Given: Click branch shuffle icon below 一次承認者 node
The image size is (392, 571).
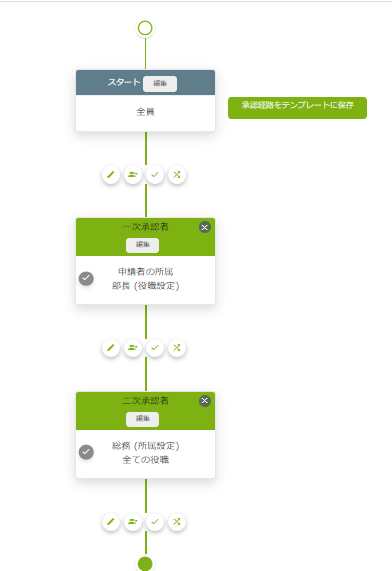Looking at the screenshot, I should pos(177,348).
